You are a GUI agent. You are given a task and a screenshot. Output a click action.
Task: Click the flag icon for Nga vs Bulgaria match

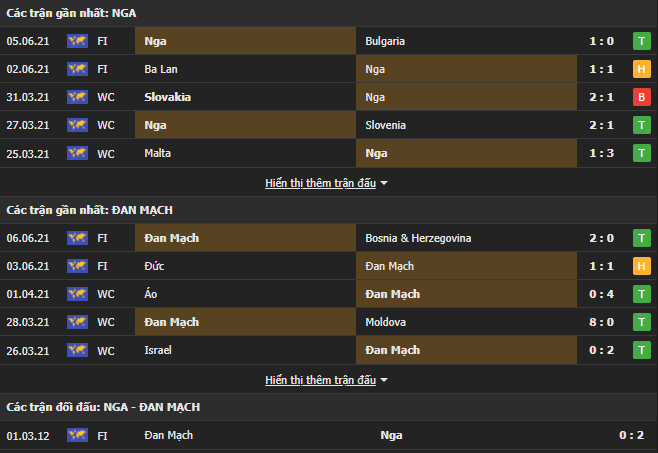tap(77, 41)
